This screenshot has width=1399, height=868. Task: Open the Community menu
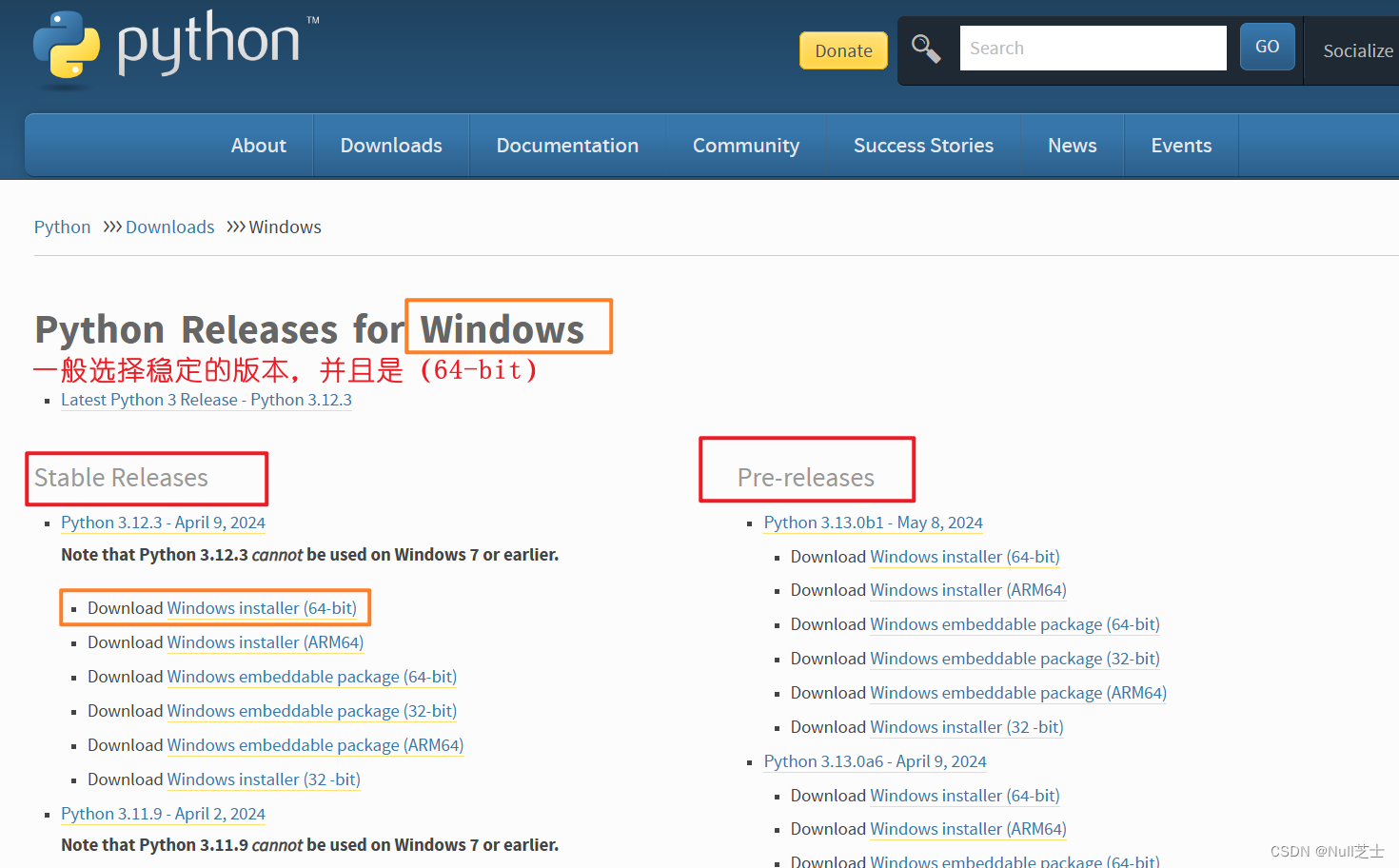point(746,145)
